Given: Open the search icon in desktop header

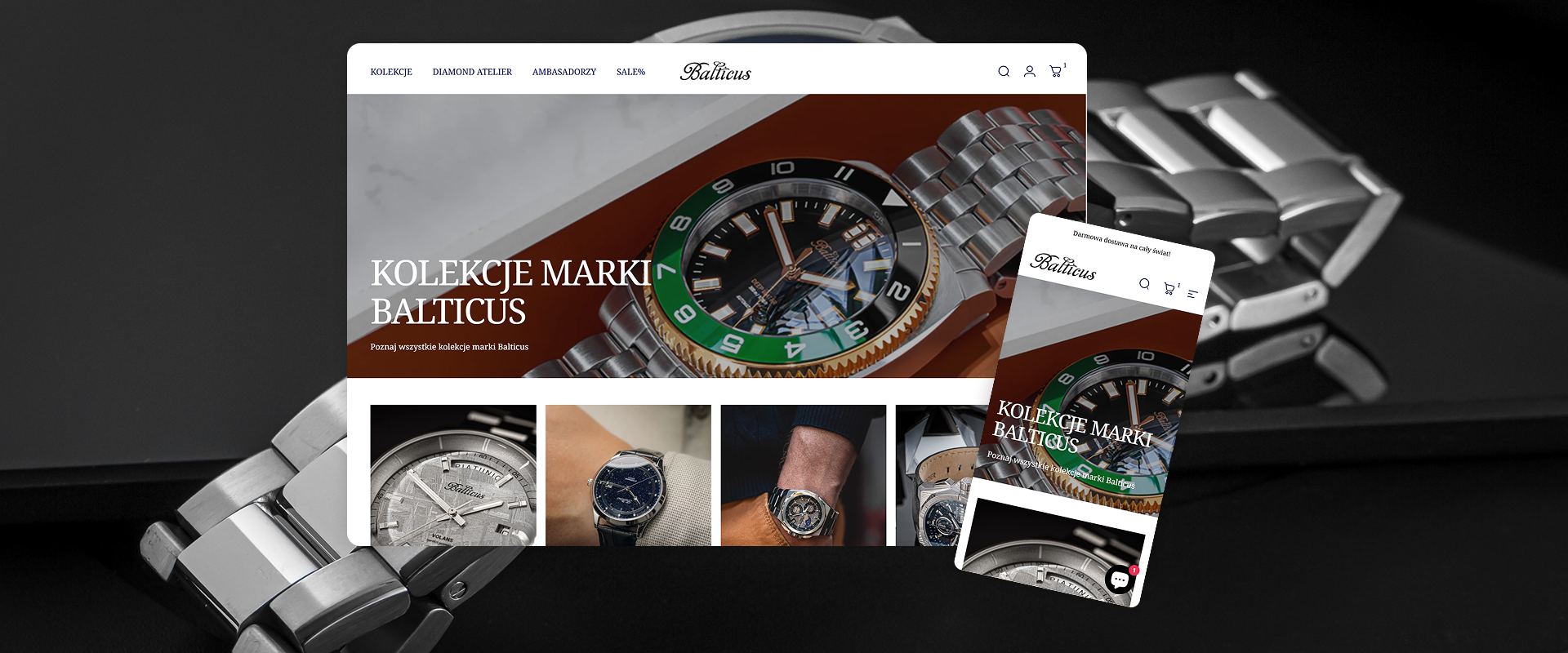Looking at the screenshot, I should pos(1004,72).
